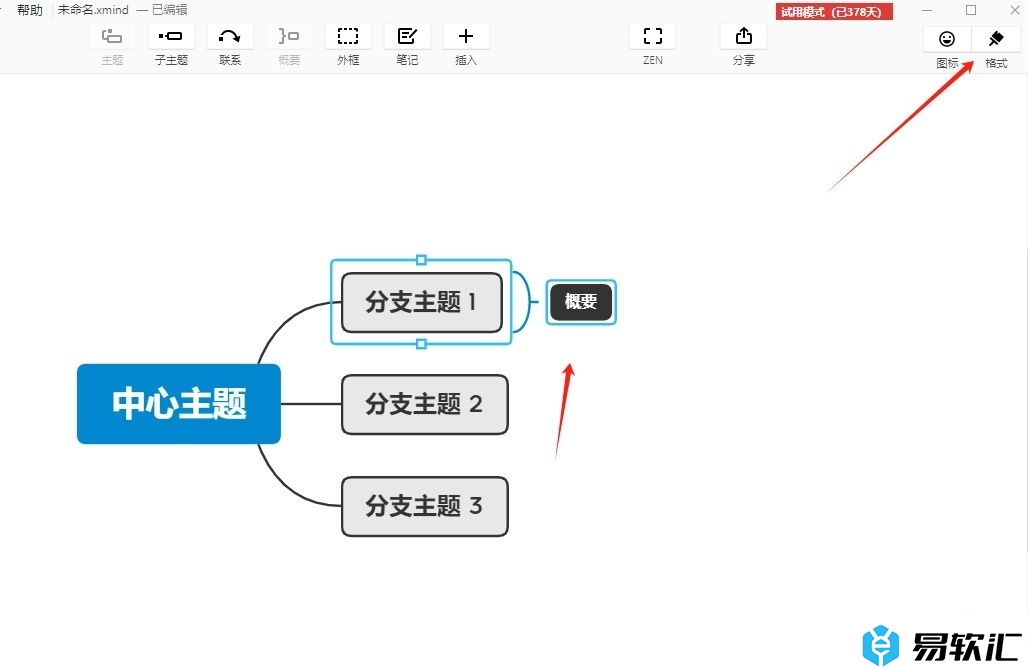Select branch topic 分支主题 1
Viewport: 1028px width, 671px height.
tap(422, 302)
